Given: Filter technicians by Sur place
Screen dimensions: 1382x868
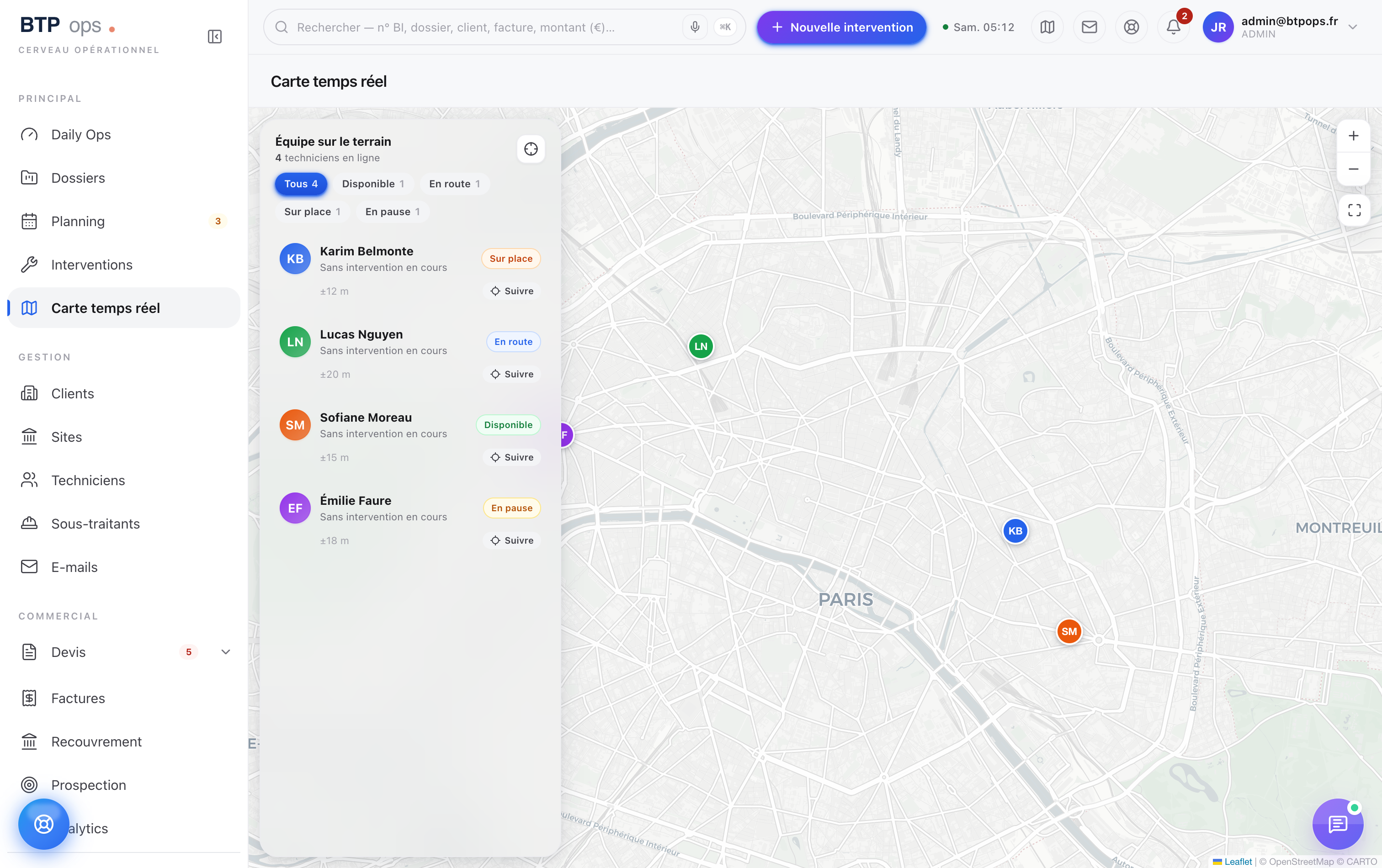Looking at the screenshot, I should pos(312,212).
